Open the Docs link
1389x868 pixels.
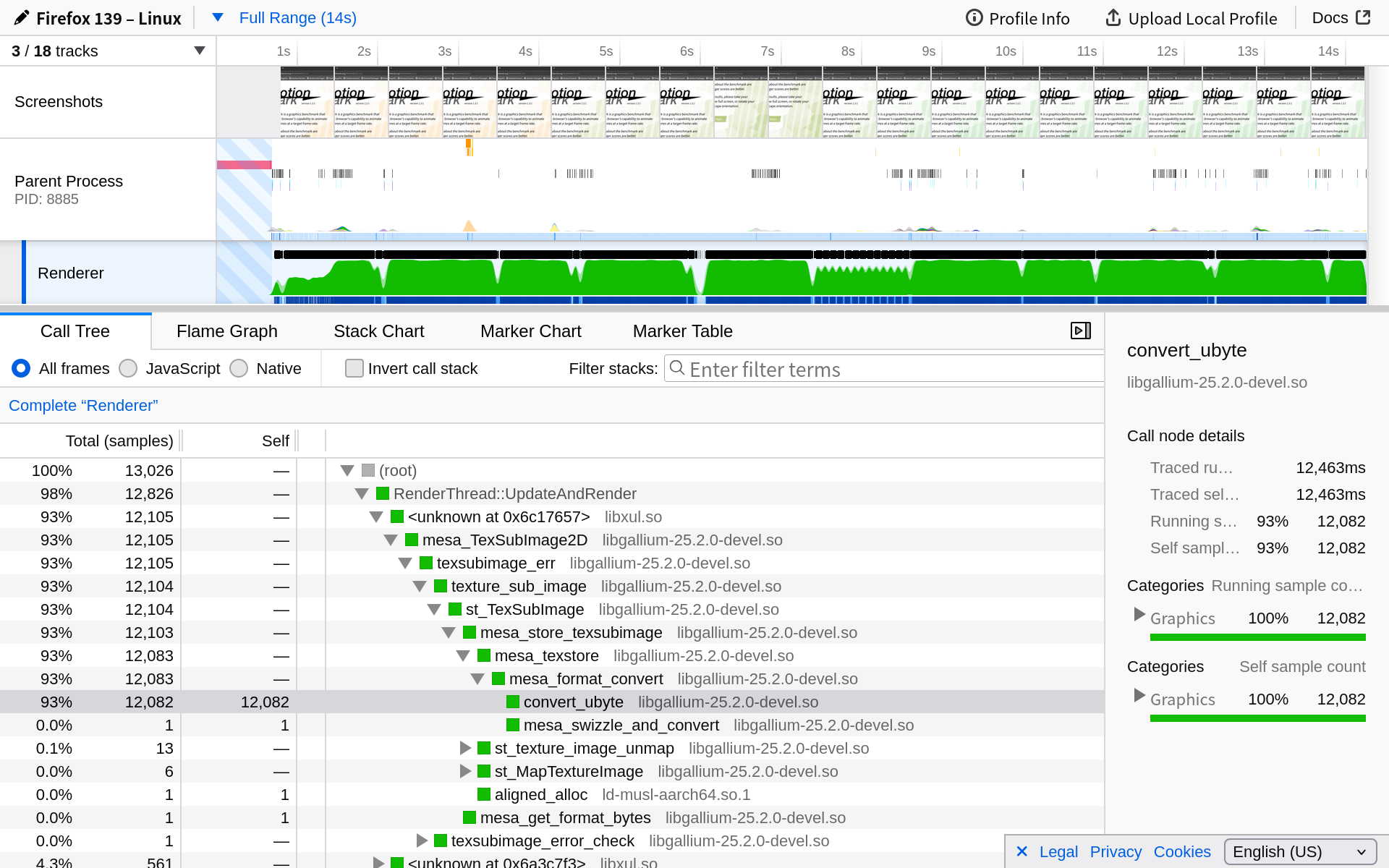click(1341, 17)
